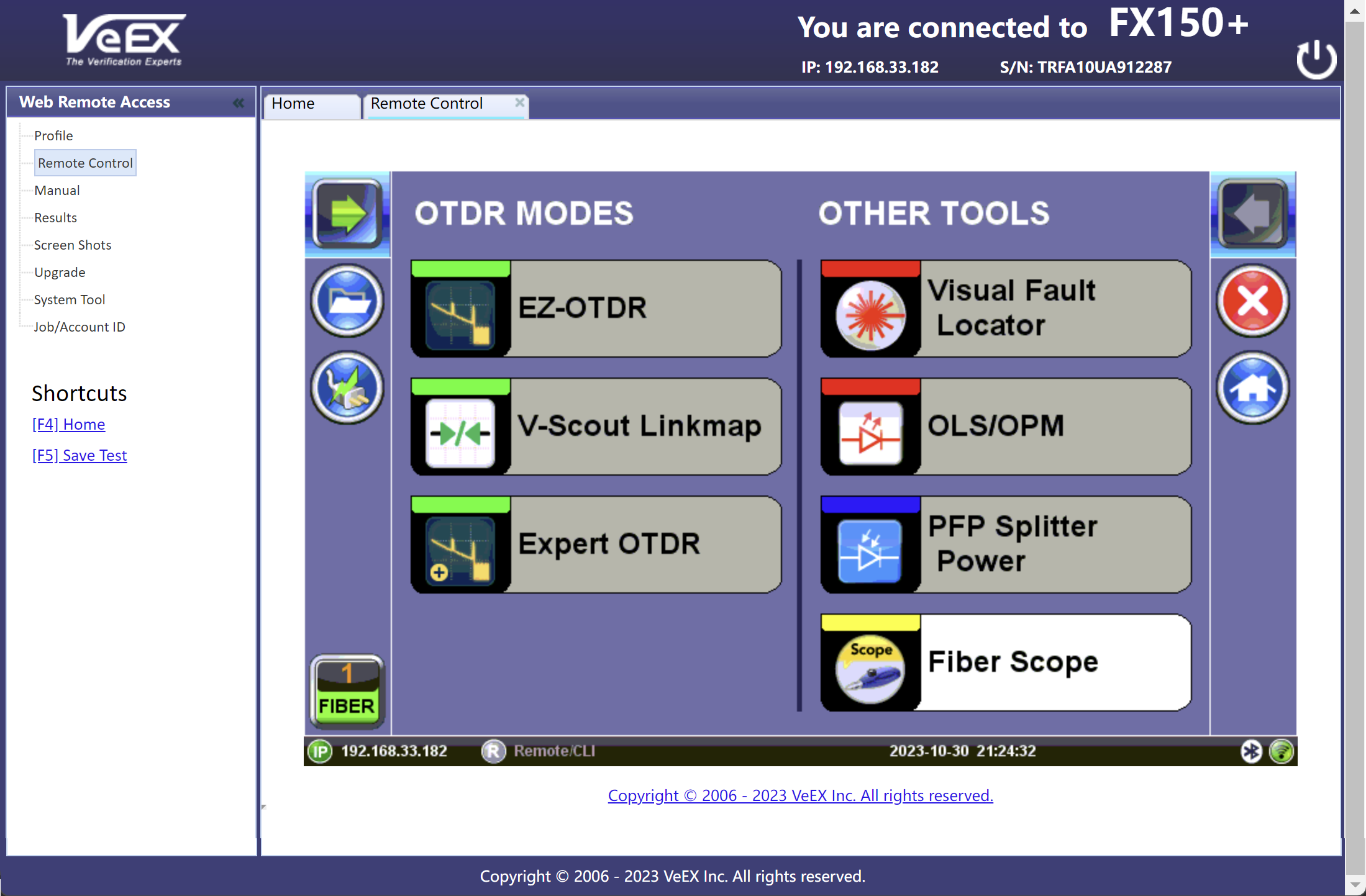Open PFP Splitter Power tool
Screen dimensions: 1366x896
[1006, 545]
